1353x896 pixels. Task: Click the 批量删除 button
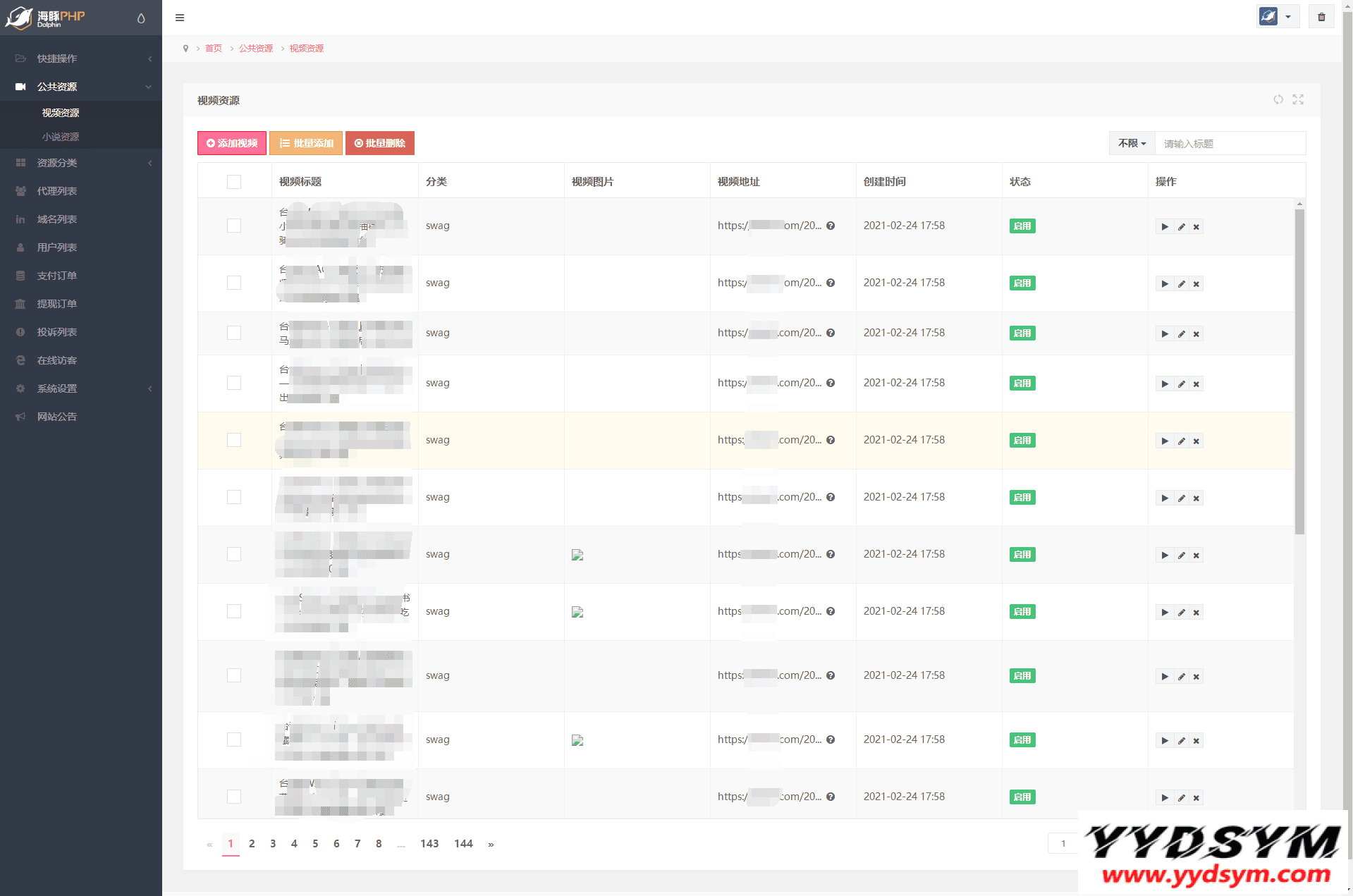[380, 143]
